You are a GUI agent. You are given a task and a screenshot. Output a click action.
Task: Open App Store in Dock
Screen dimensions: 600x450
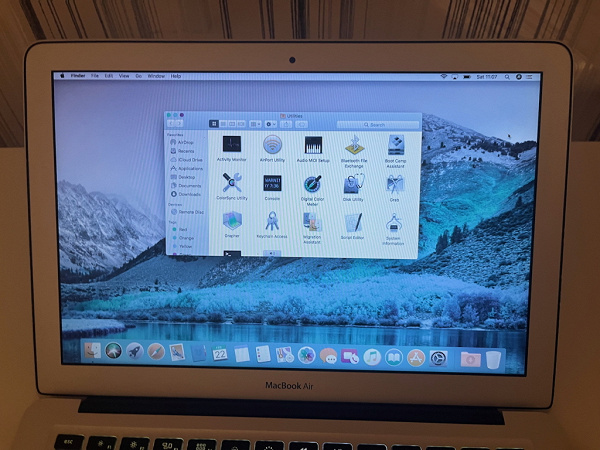[x=416, y=358]
